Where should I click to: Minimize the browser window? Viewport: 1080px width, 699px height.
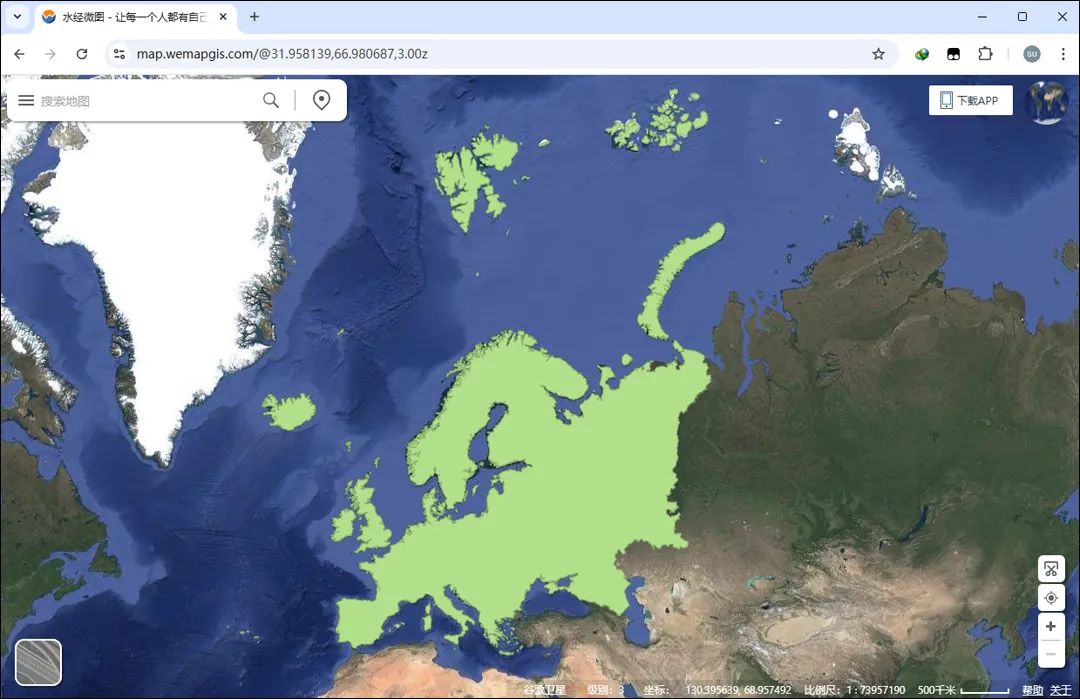(982, 17)
